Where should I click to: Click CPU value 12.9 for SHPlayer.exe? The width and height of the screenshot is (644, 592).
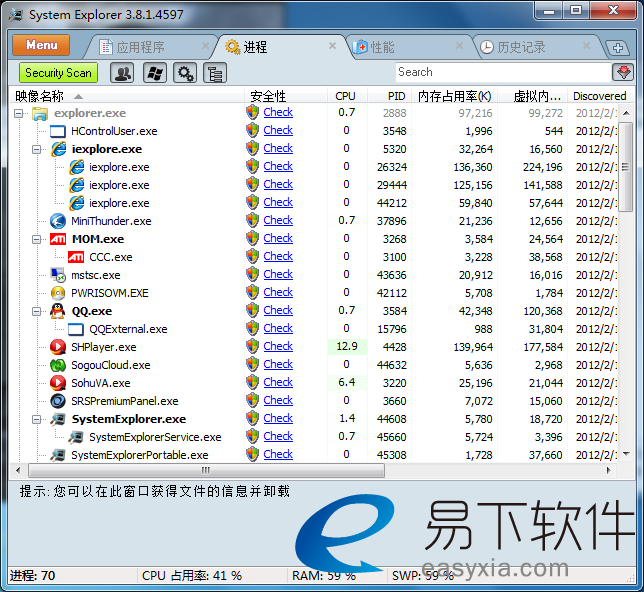tap(347, 346)
